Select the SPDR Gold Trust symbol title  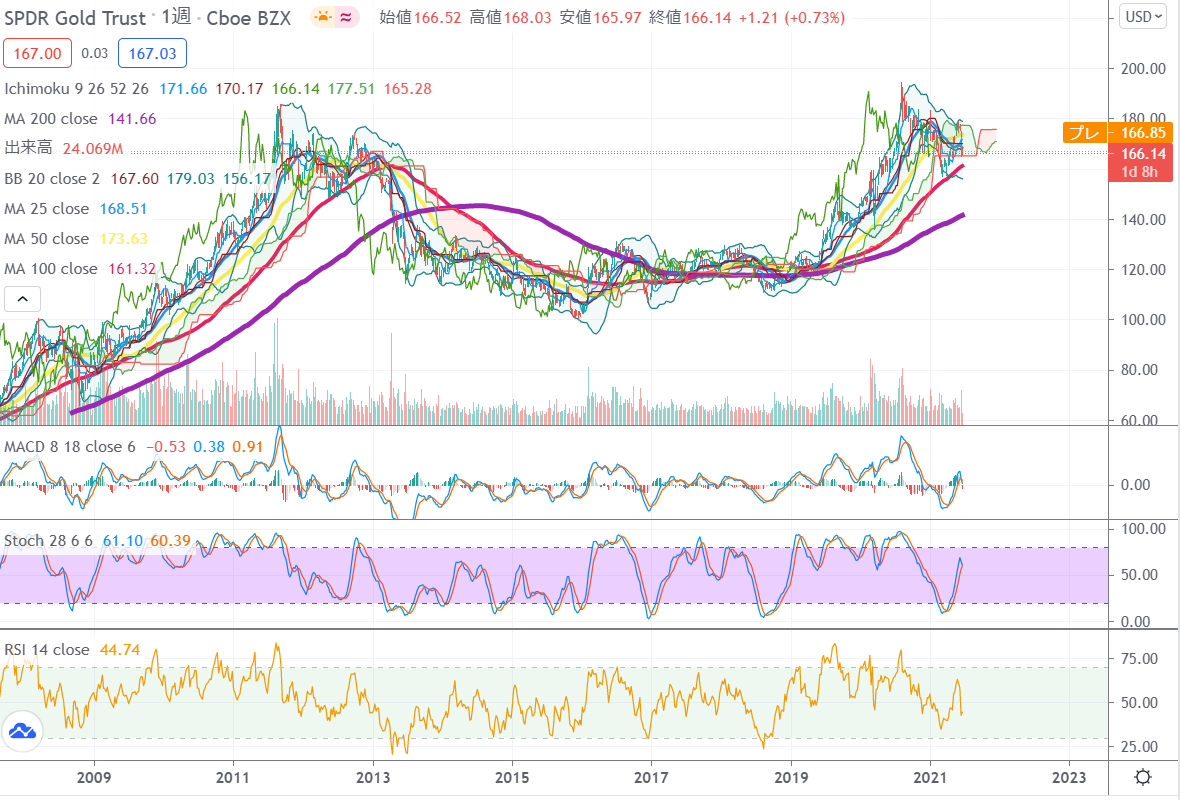[75, 18]
